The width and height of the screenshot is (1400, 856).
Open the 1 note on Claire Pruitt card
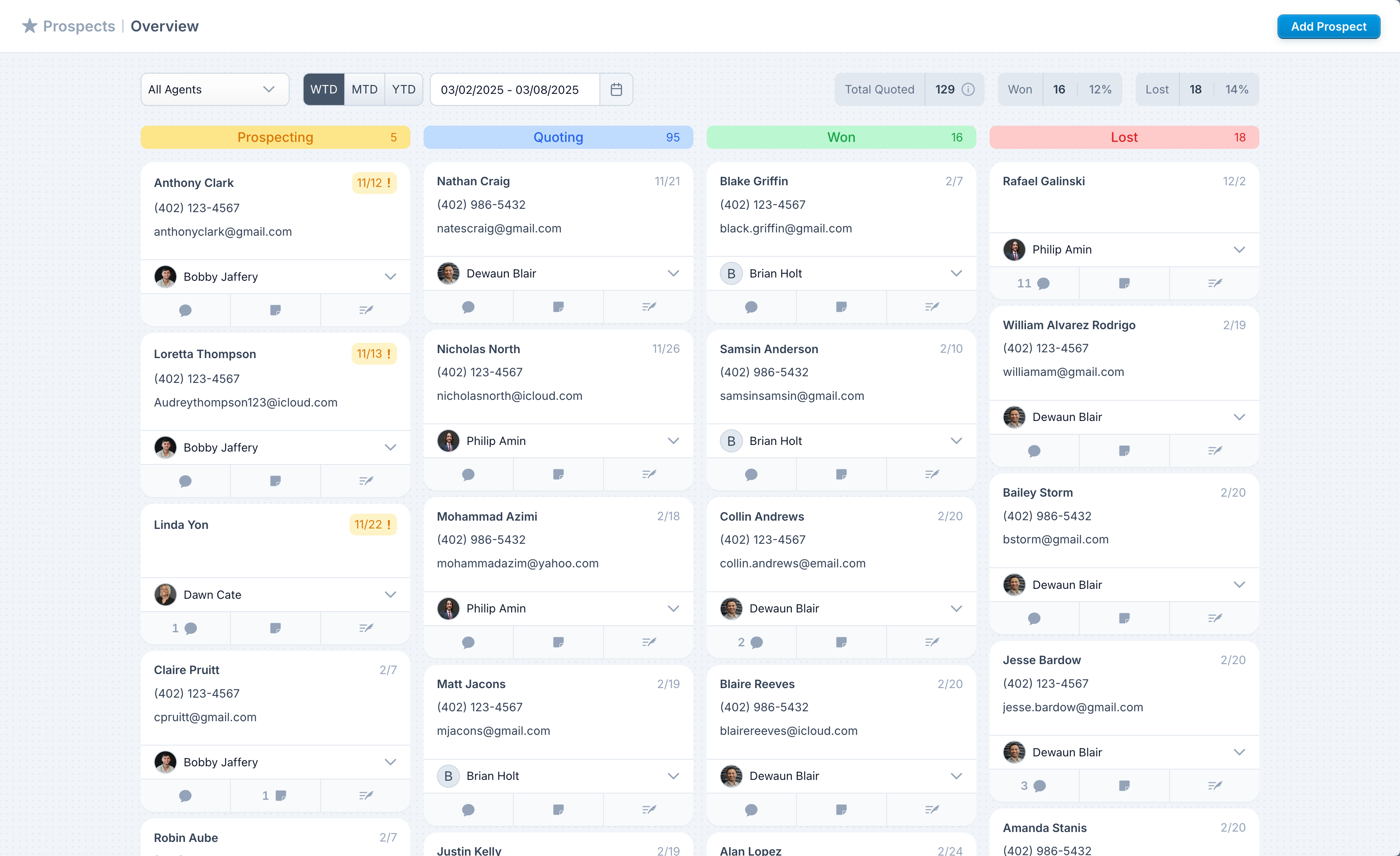pyautogui.click(x=275, y=796)
